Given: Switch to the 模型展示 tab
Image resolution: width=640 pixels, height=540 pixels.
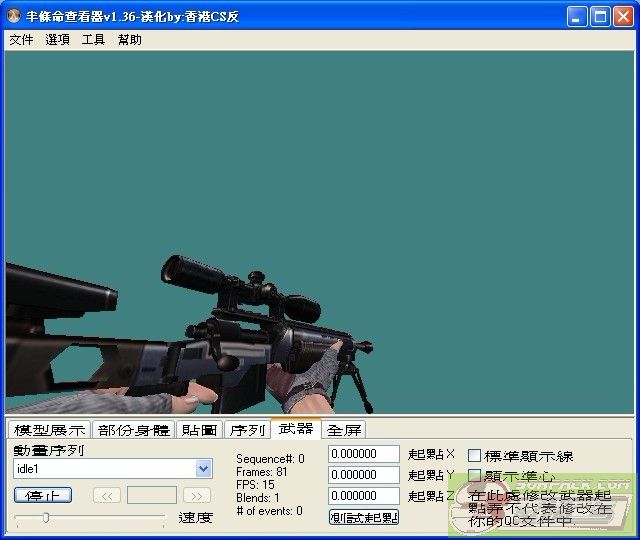Looking at the screenshot, I should (x=49, y=430).
